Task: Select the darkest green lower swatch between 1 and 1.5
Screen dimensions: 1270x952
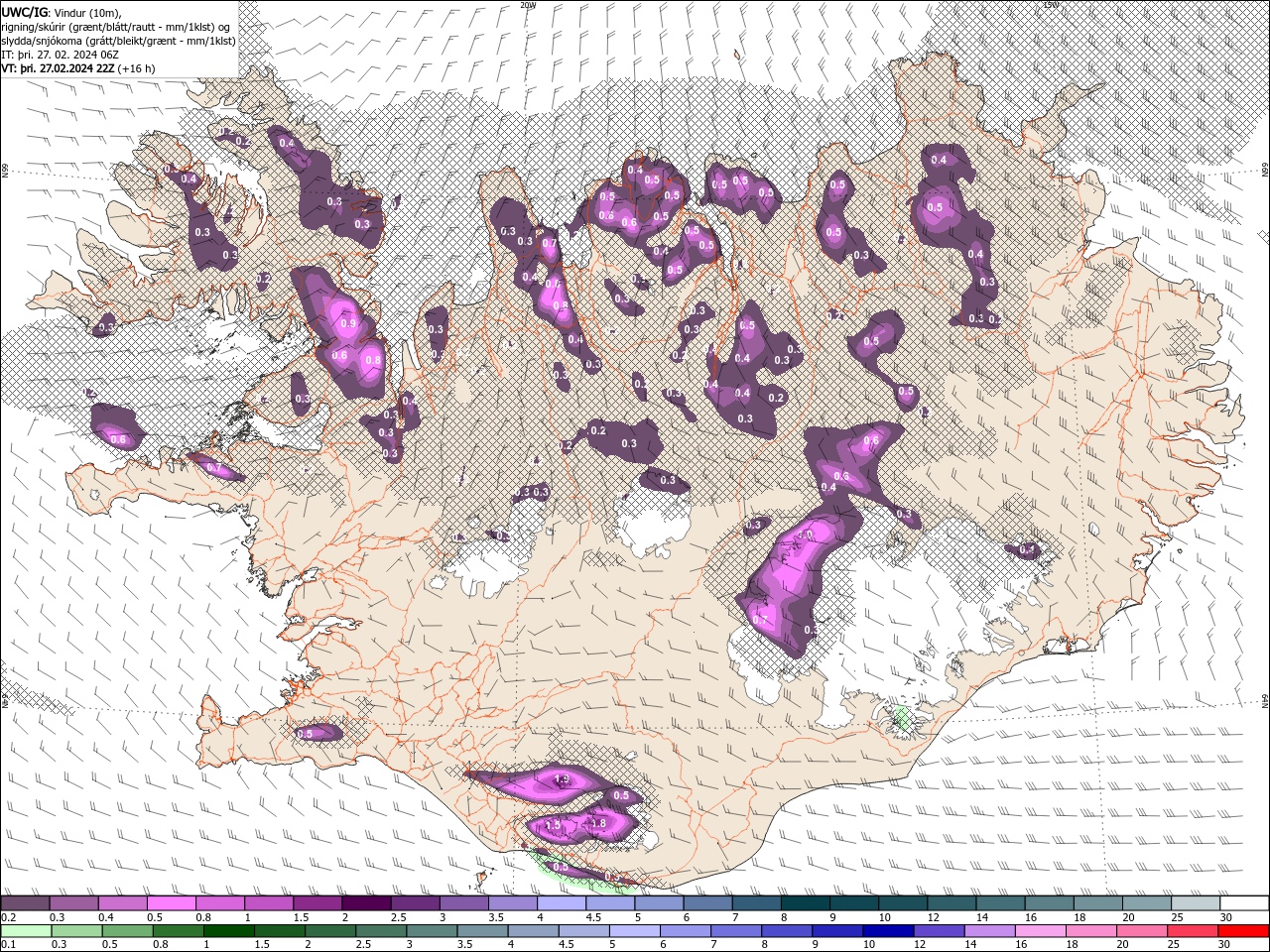Action: (228, 931)
